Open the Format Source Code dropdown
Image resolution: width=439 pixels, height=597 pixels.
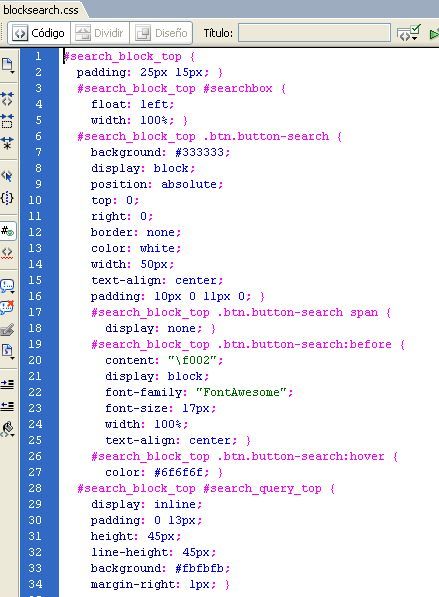8,429
